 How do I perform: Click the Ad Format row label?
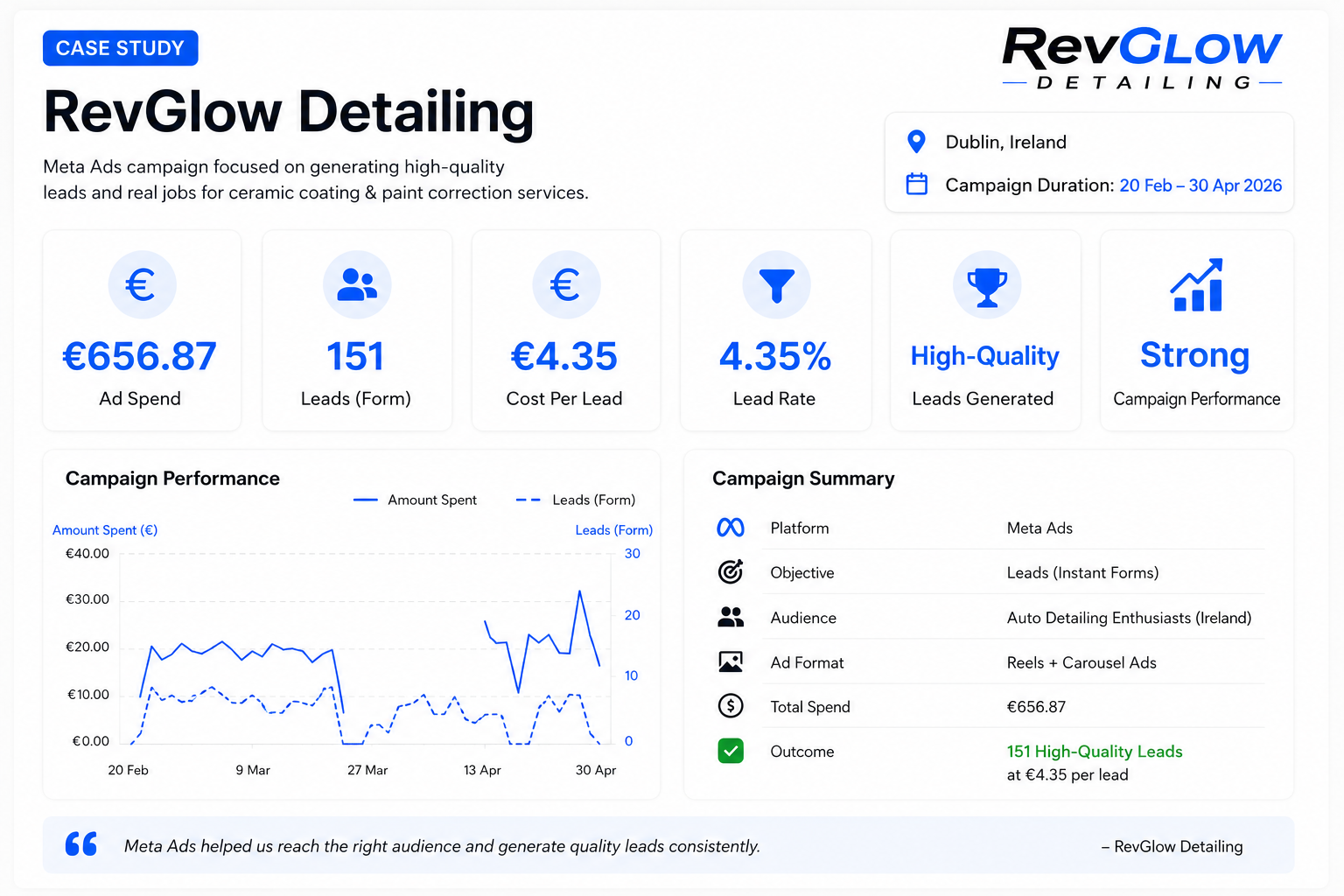click(x=807, y=662)
